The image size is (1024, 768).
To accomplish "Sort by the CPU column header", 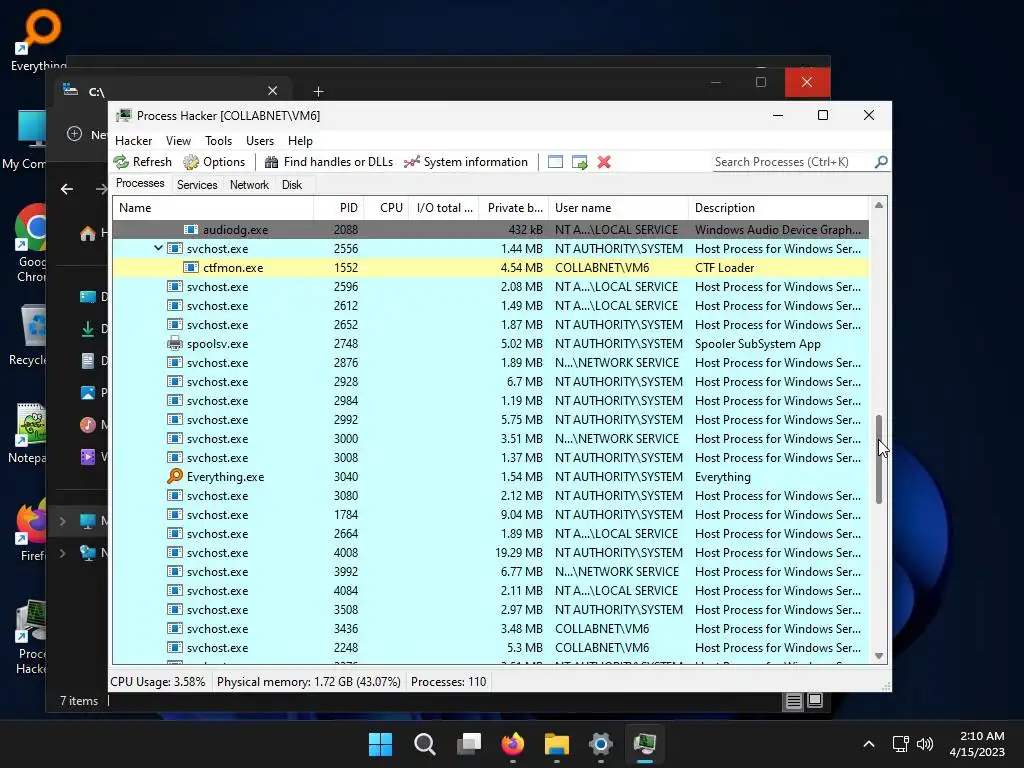I will [387, 208].
